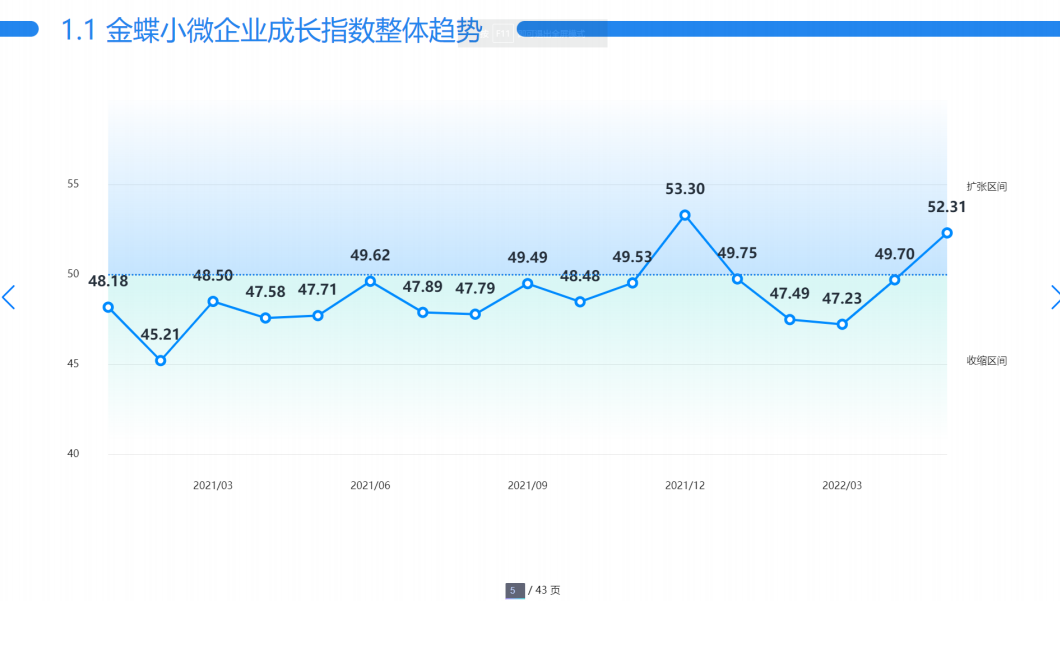Select the 47.23 data point marker
The width and height of the screenshot is (1060, 656).
point(842,324)
